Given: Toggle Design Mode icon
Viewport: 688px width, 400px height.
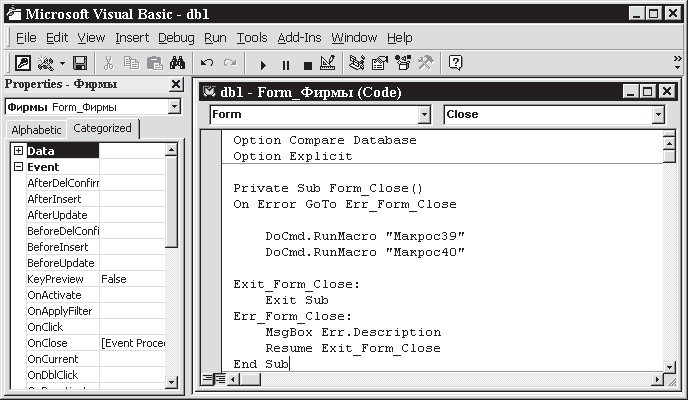Looking at the screenshot, I should point(327,64).
